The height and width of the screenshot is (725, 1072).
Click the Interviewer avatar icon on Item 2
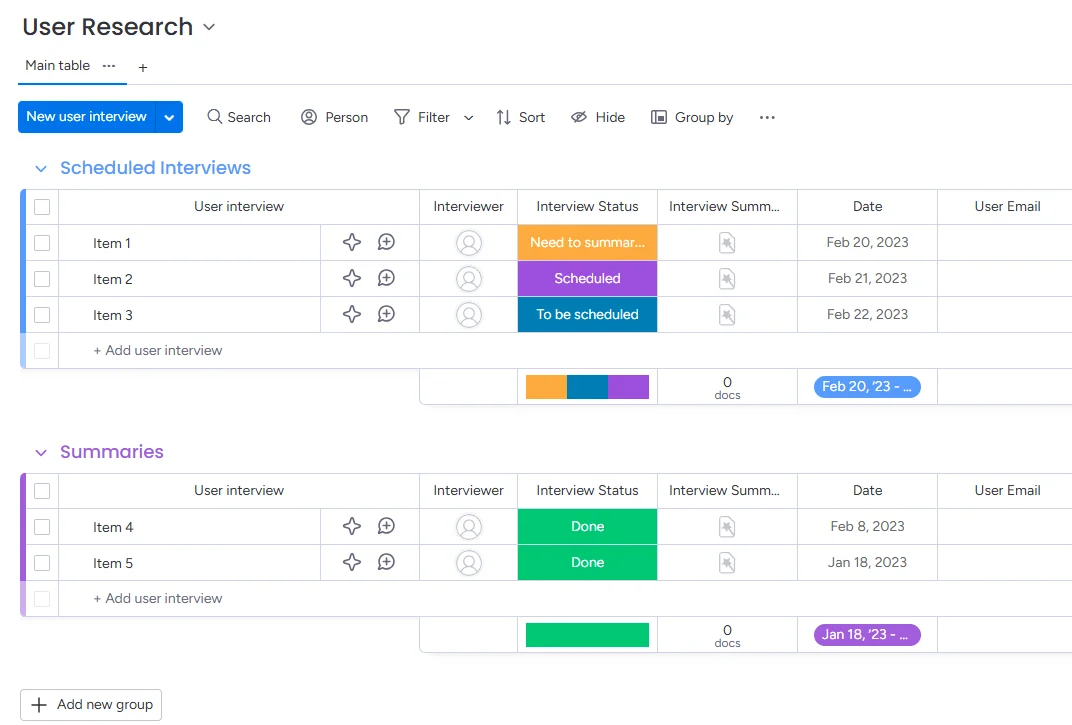click(467, 278)
